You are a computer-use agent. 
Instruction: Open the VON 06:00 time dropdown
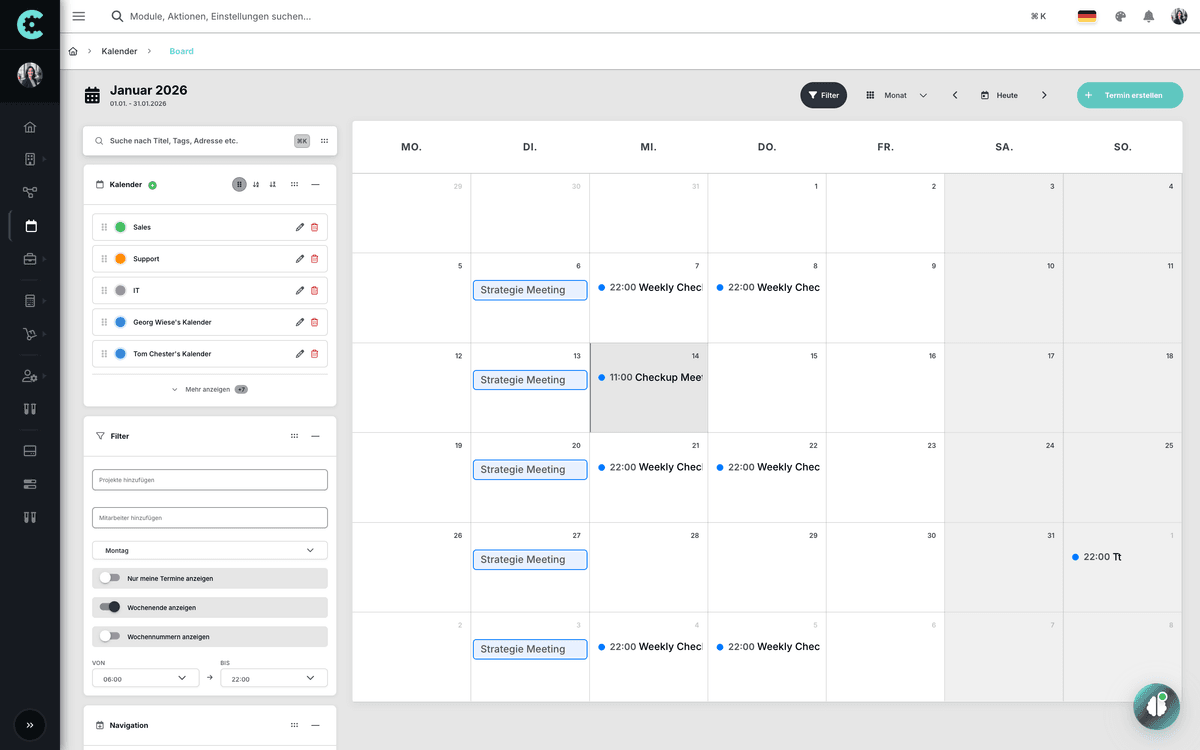(144, 677)
